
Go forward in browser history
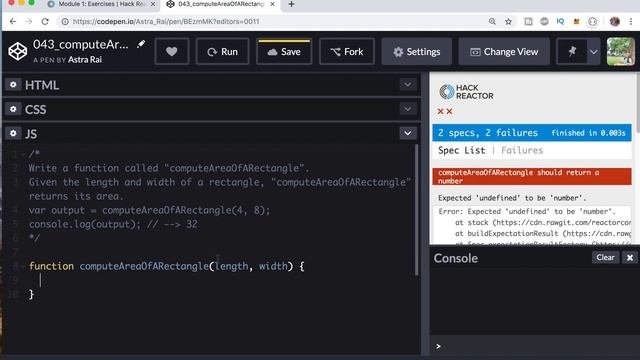pyautogui.click(x=29, y=21)
